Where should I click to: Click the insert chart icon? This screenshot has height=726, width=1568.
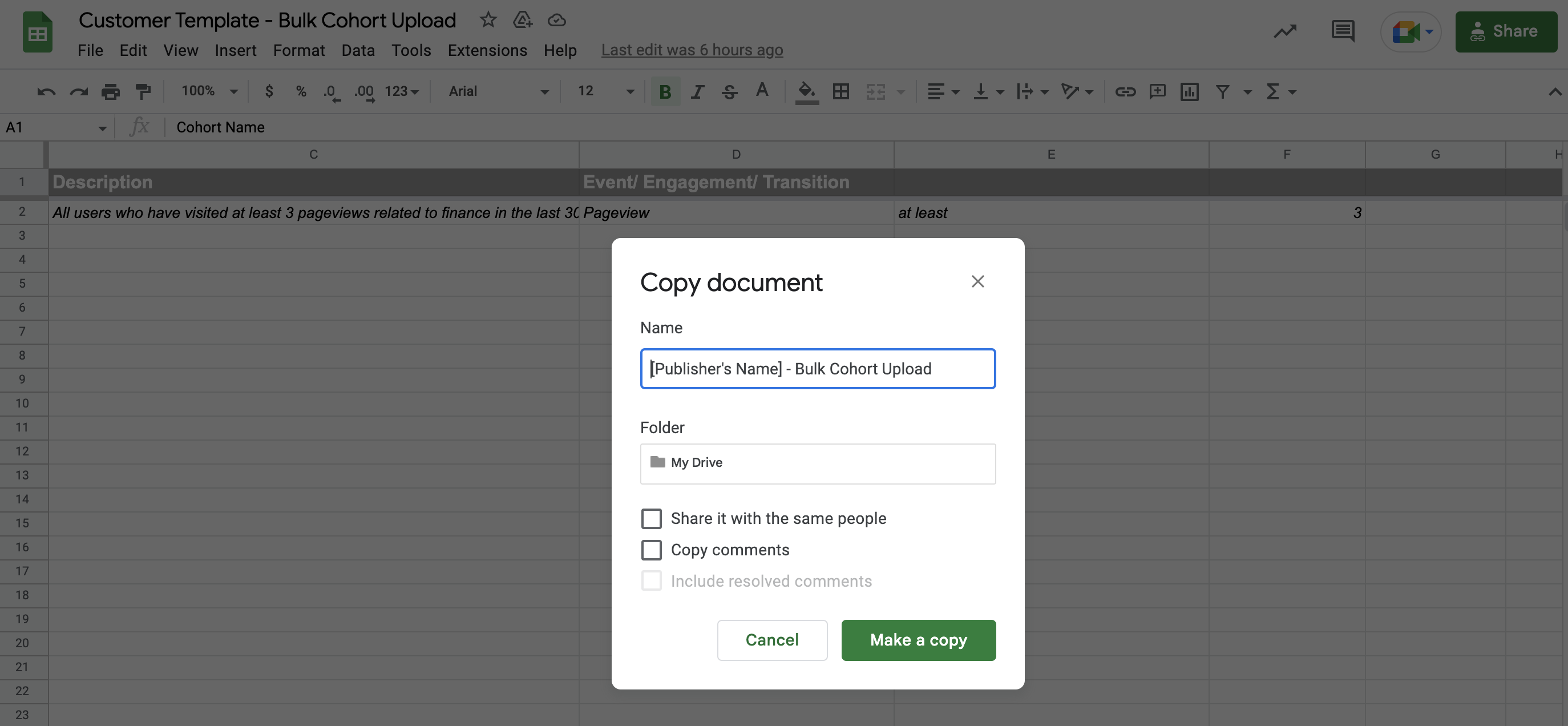pyautogui.click(x=1189, y=91)
